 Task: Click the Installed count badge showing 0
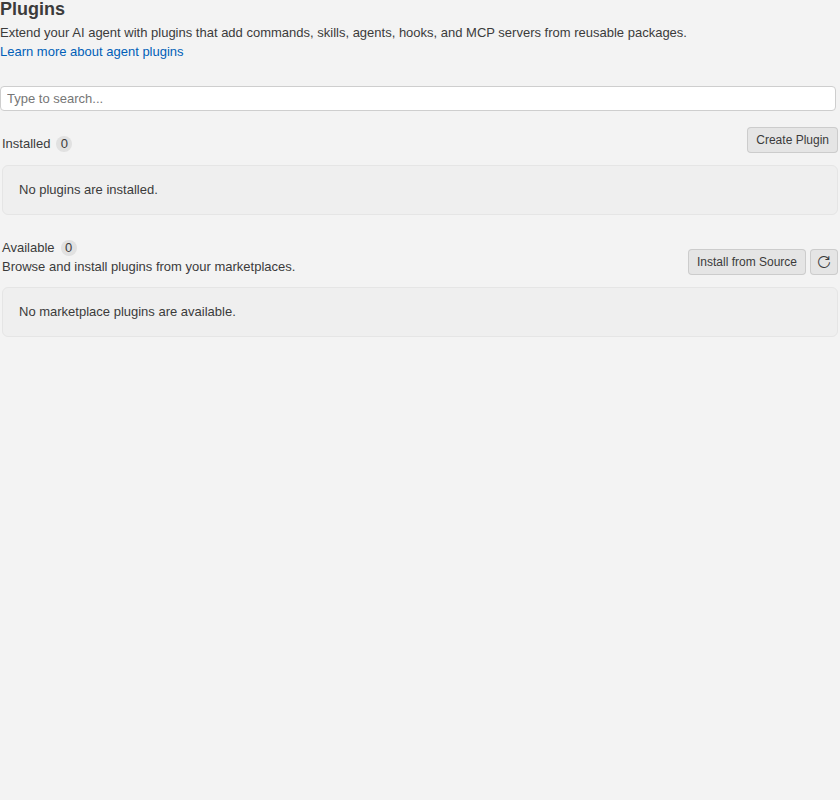[64, 144]
